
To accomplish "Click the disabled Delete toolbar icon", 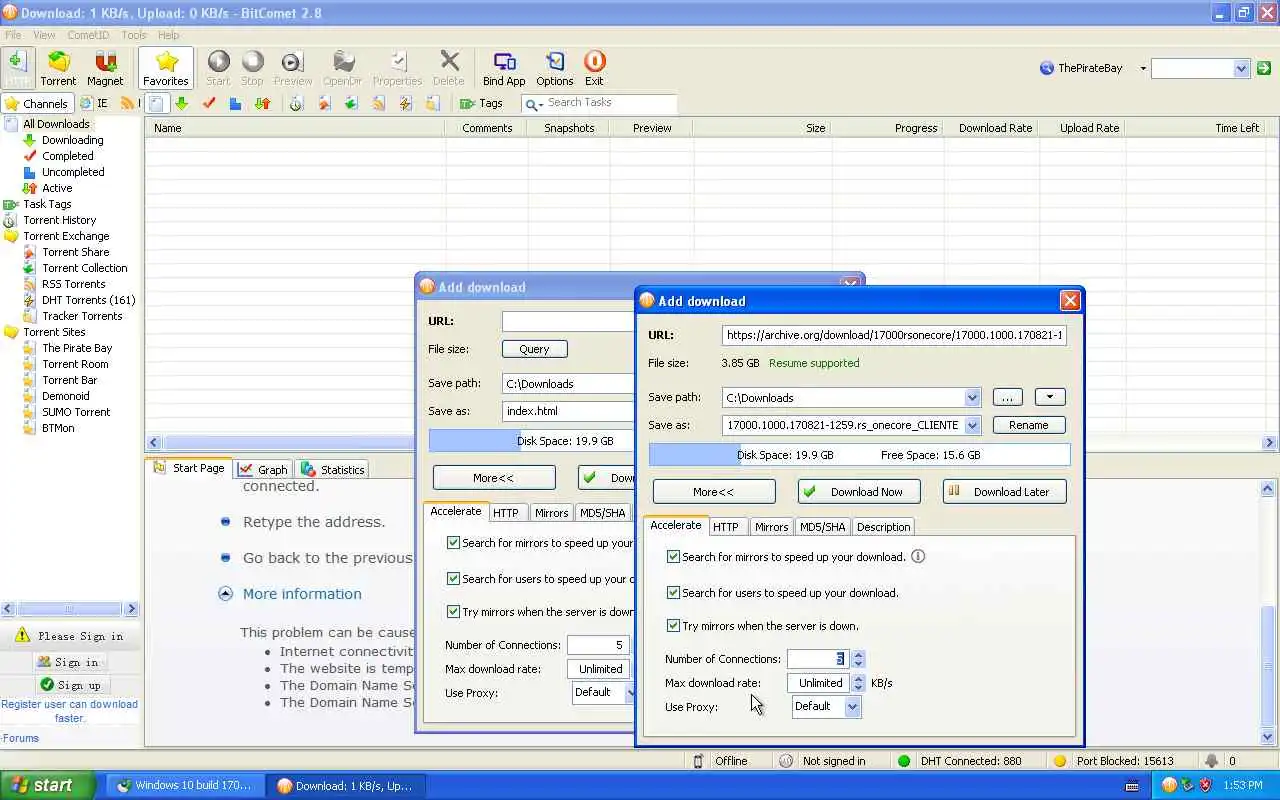I will coord(449,68).
